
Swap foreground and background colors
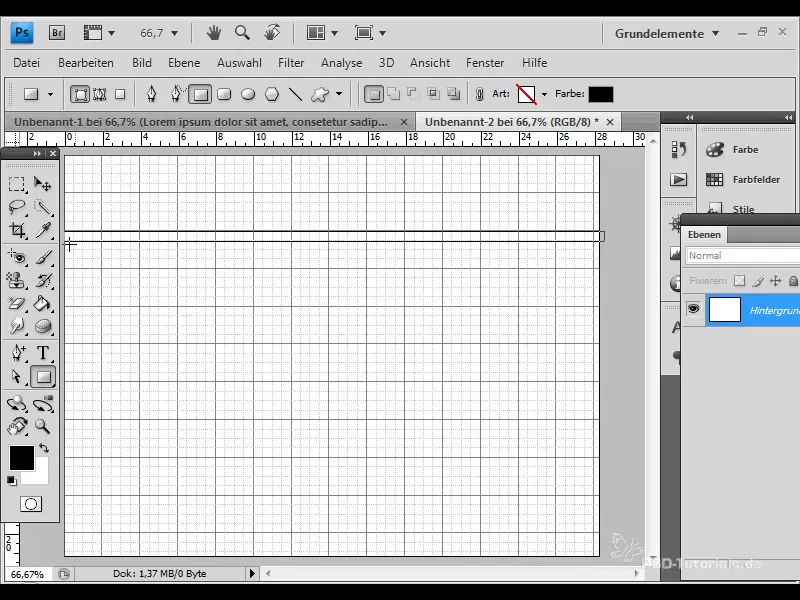44,448
